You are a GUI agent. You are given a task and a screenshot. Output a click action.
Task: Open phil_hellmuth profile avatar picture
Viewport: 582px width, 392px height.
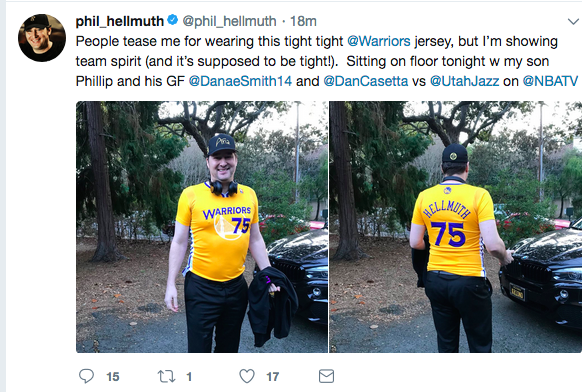(x=42, y=37)
